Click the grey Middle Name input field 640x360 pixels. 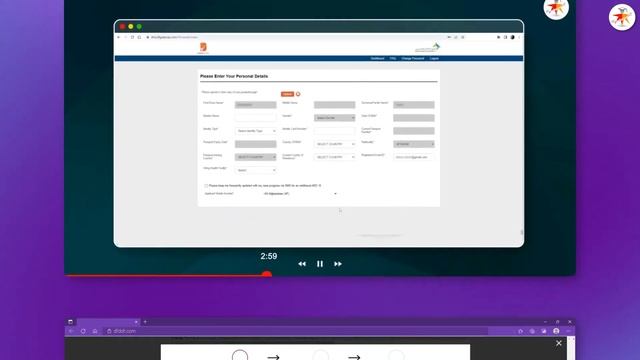coord(335,105)
